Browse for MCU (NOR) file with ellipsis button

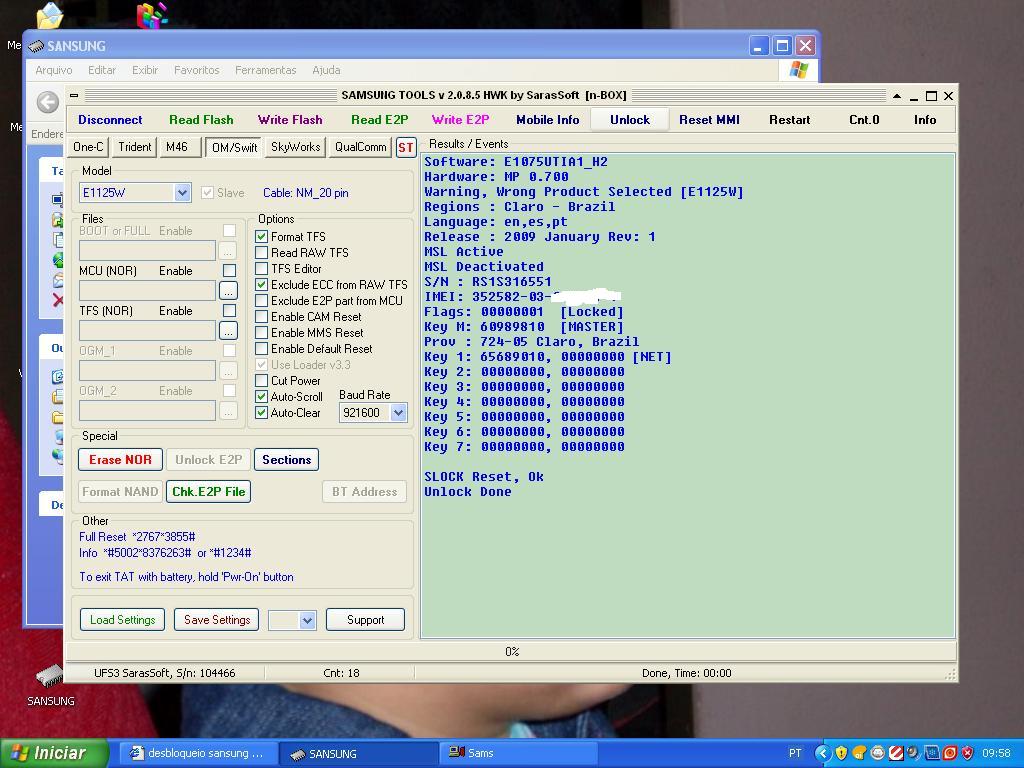click(x=228, y=291)
